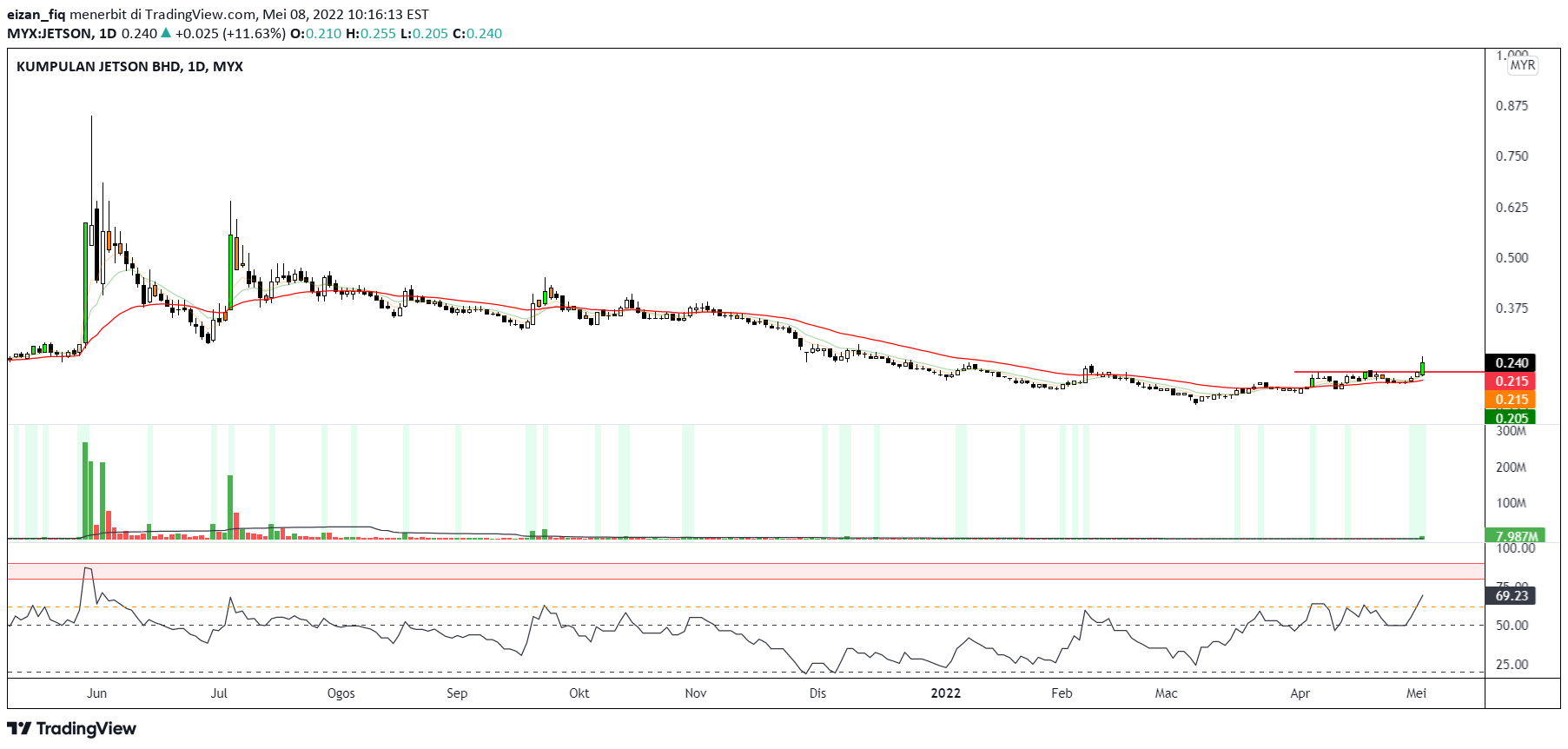
Task: Click the orange 0.215 price tag
Action: pyautogui.click(x=1512, y=400)
